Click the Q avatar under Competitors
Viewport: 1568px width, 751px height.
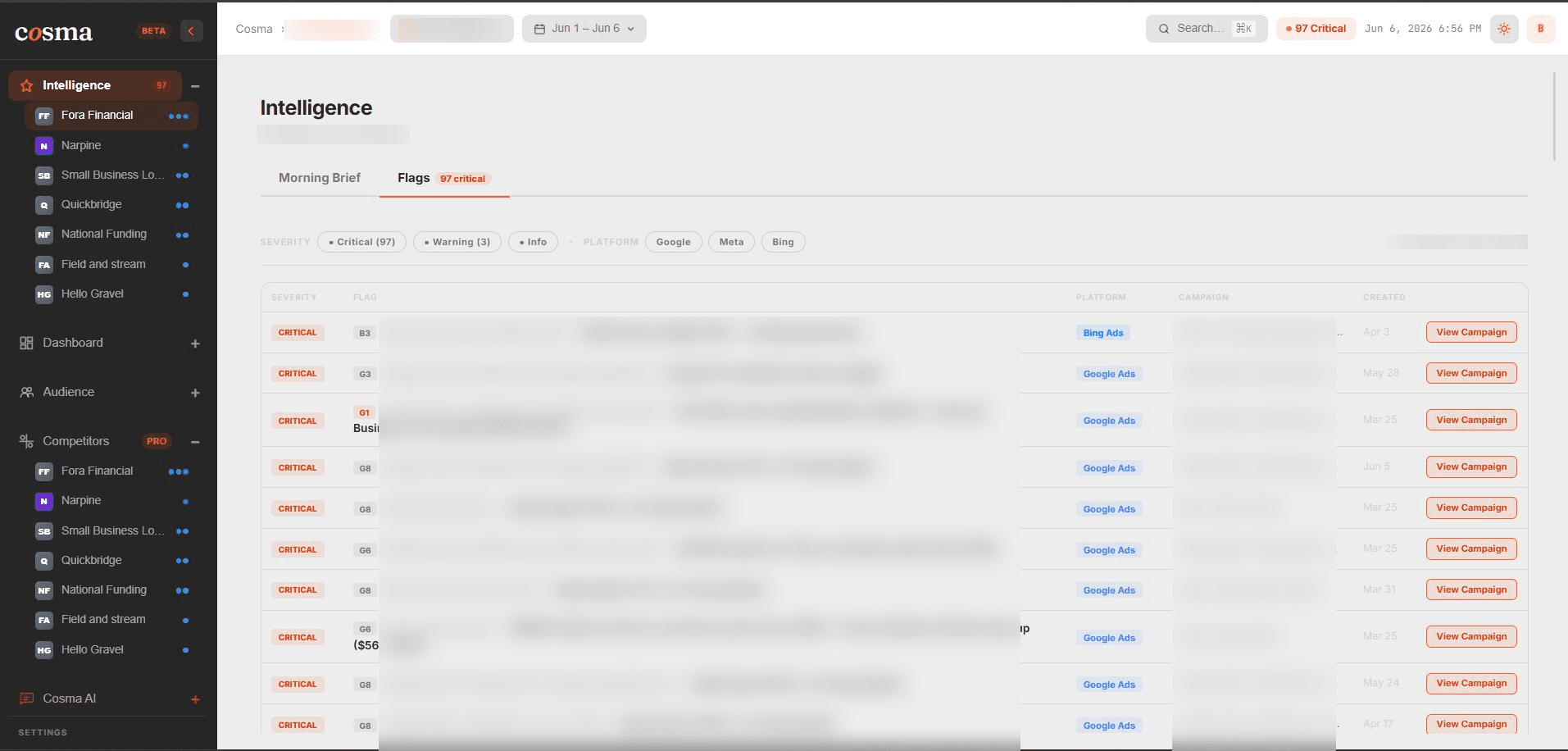(x=44, y=561)
